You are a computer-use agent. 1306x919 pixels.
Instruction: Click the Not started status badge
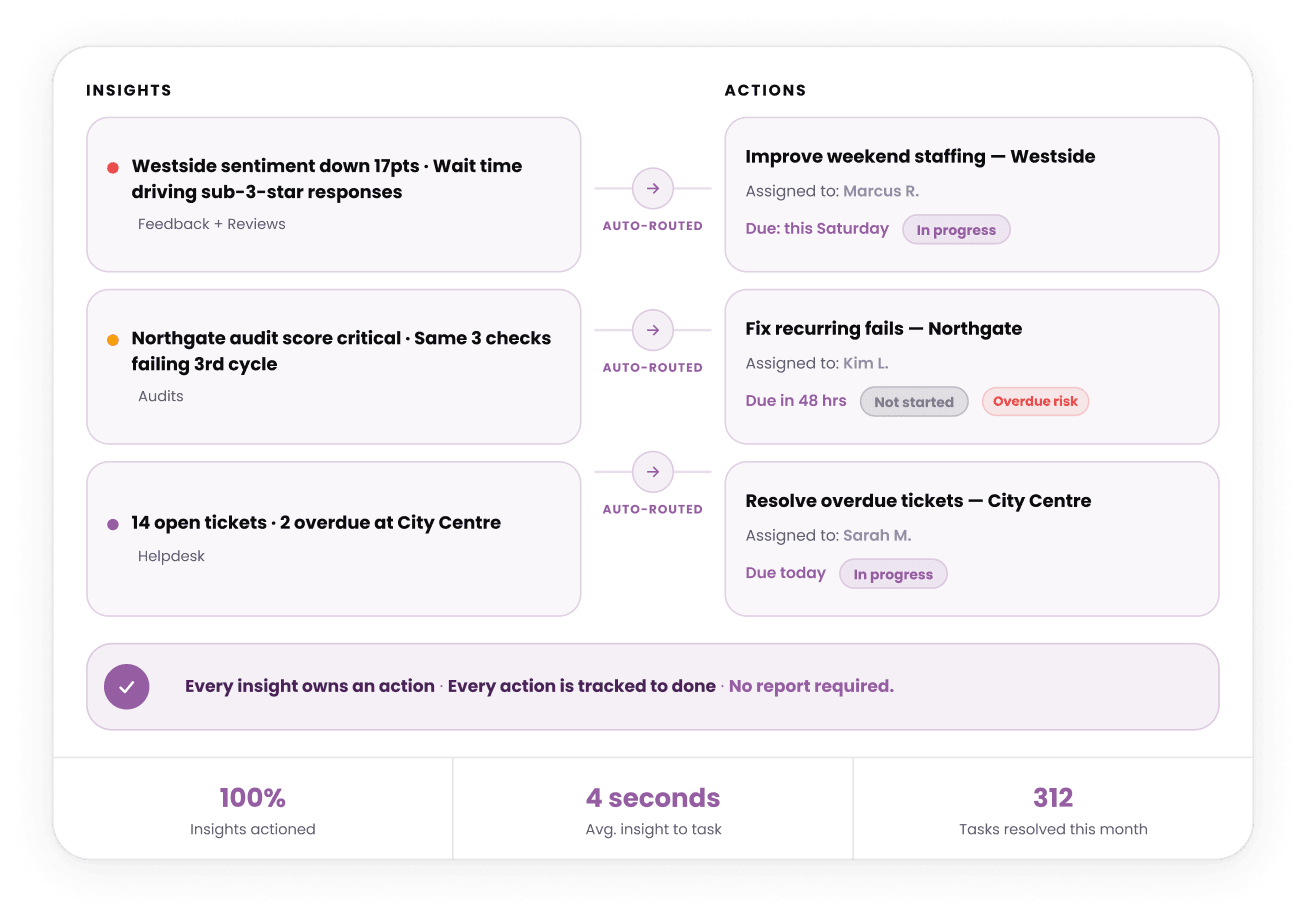tap(914, 402)
